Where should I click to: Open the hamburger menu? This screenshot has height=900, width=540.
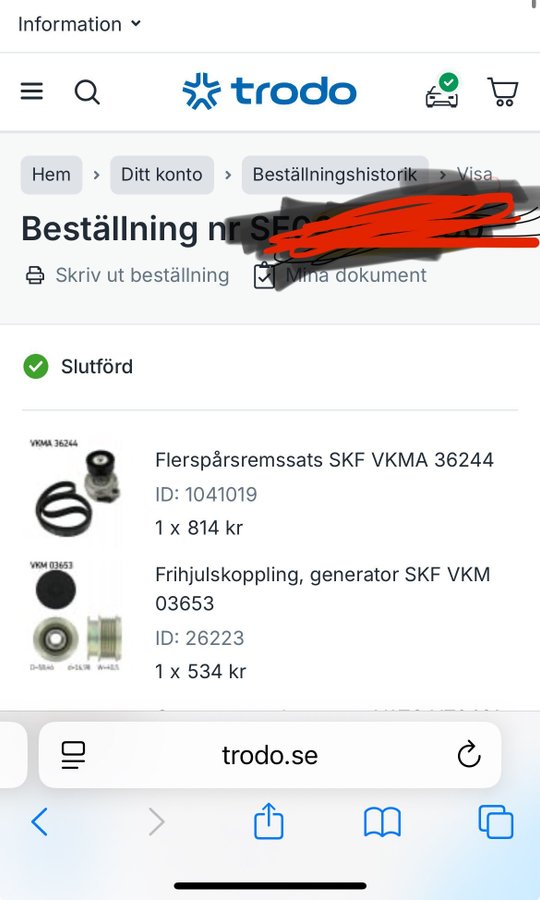[x=32, y=91]
